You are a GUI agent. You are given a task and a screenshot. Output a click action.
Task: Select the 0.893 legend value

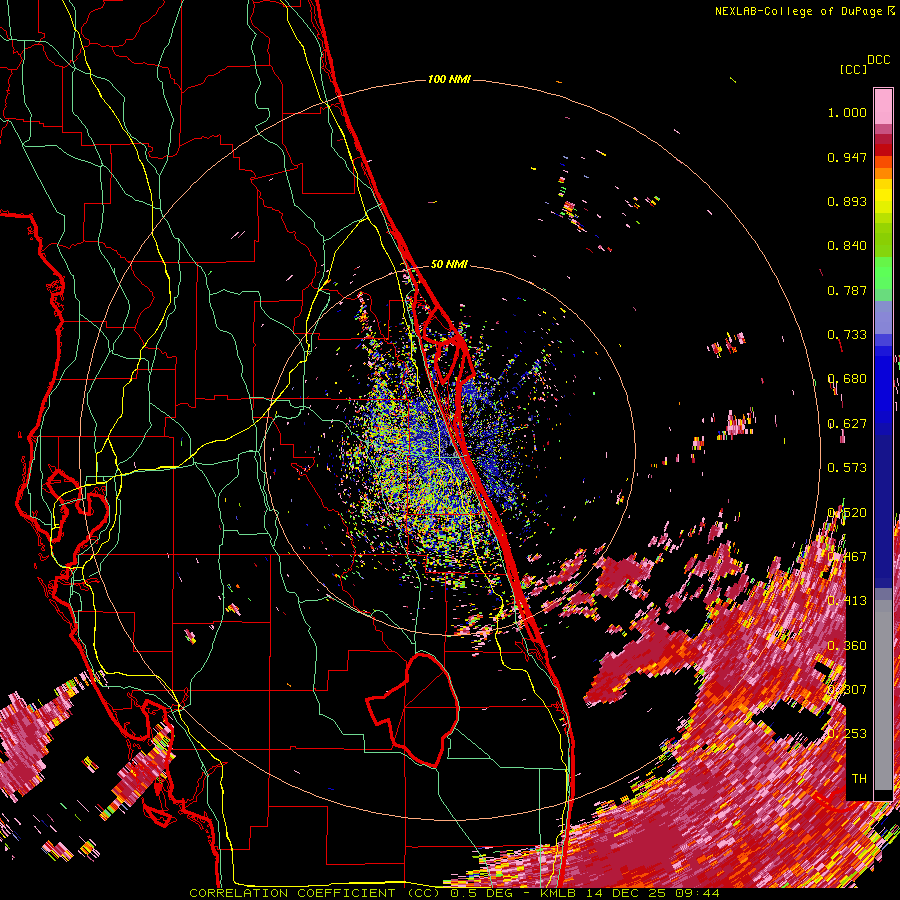point(847,201)
